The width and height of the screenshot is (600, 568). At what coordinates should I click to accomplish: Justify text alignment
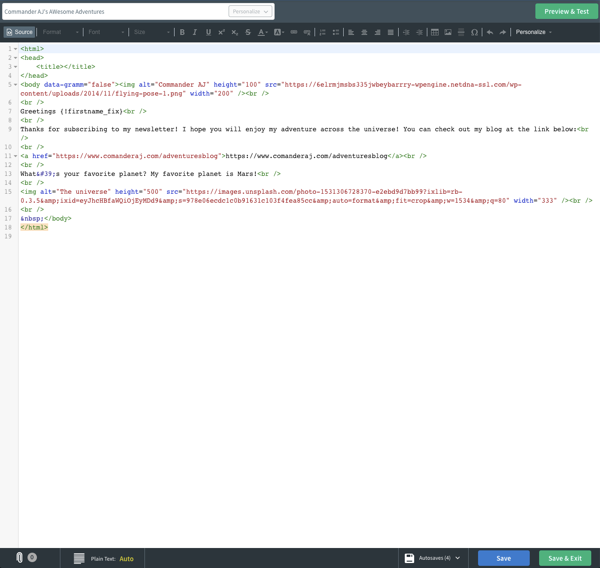pyautogui.click(x=391, y=32)
